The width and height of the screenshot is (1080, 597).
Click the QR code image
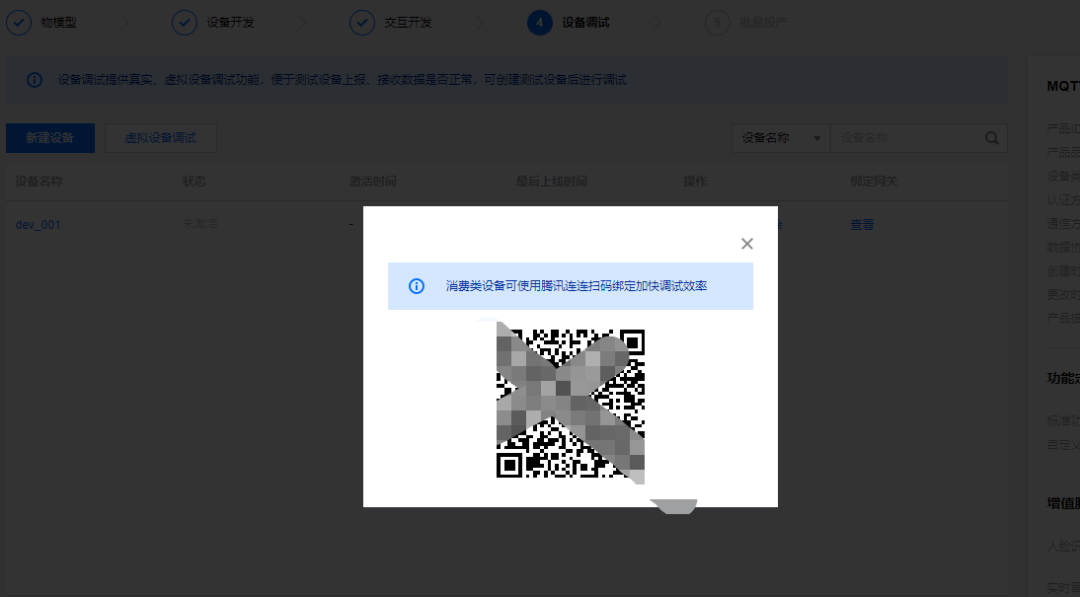coord(570,404)
